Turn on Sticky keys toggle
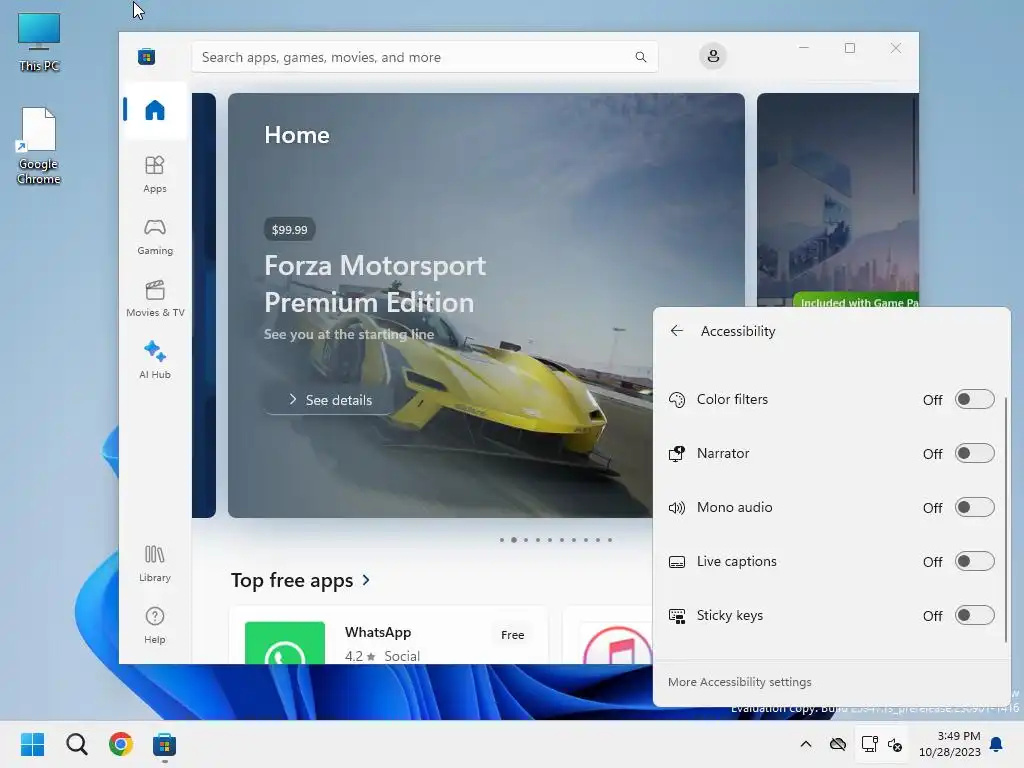The image size is (1024, 768). pos(974,615)
